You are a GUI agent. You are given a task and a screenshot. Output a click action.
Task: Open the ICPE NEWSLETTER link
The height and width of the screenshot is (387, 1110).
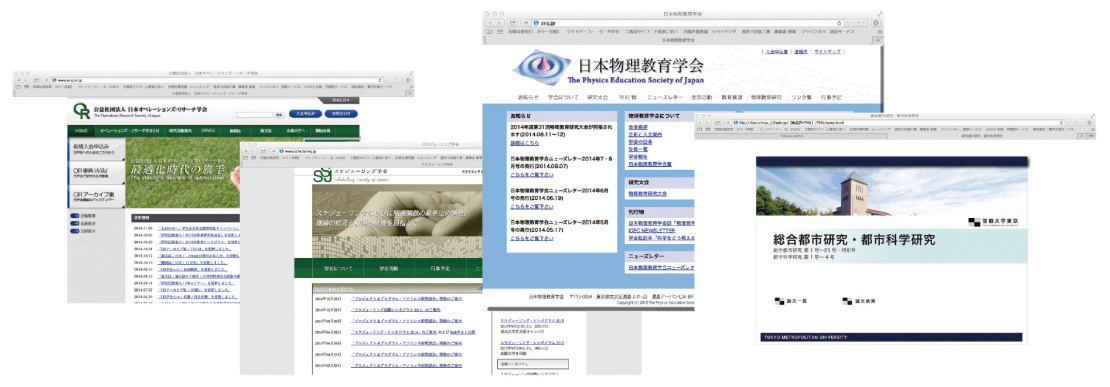(x=651, y=230)
